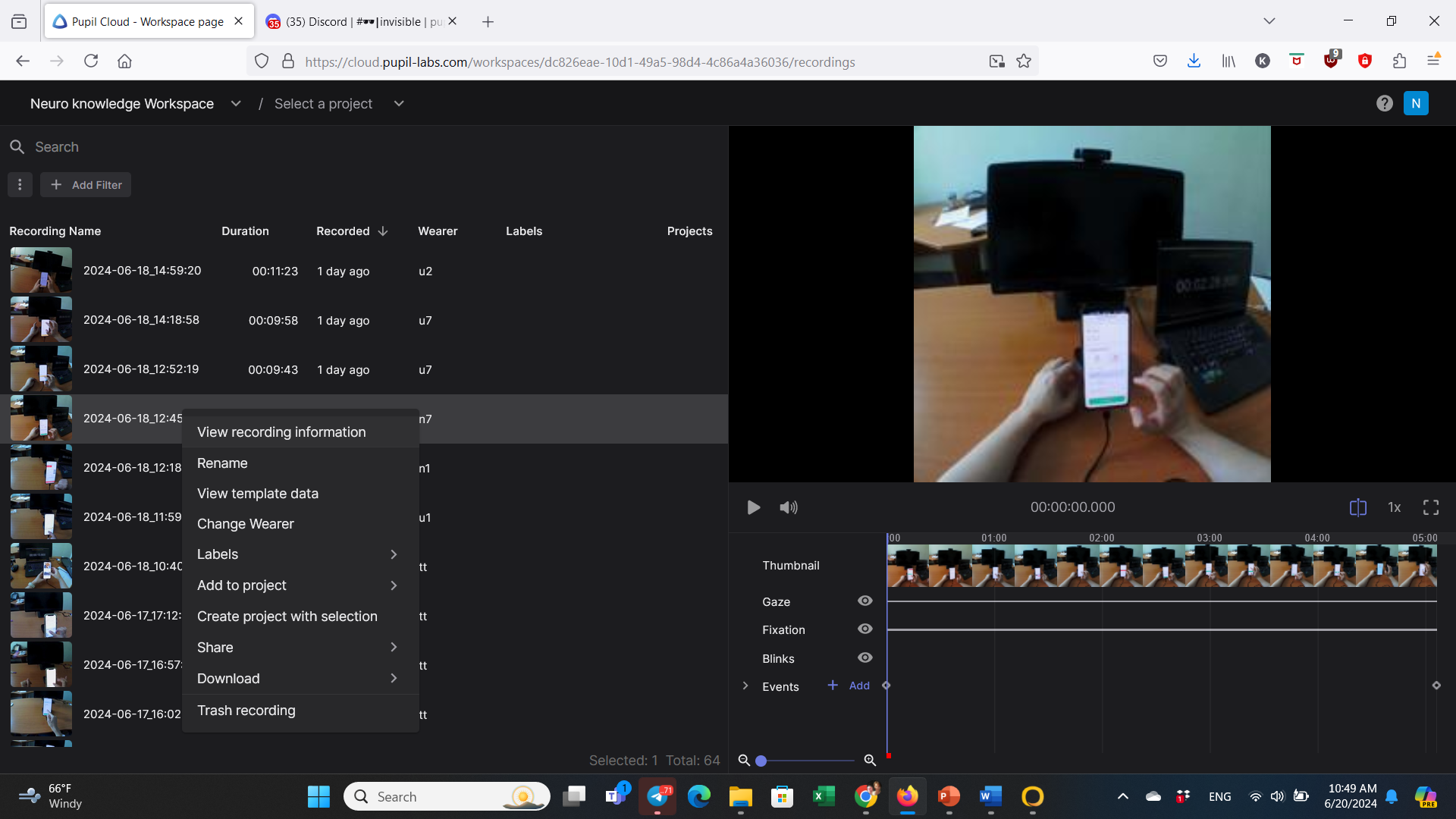The image size is (1456, 819).
Task: Toggle Gaze visibility eye
Action: (864, 601)
